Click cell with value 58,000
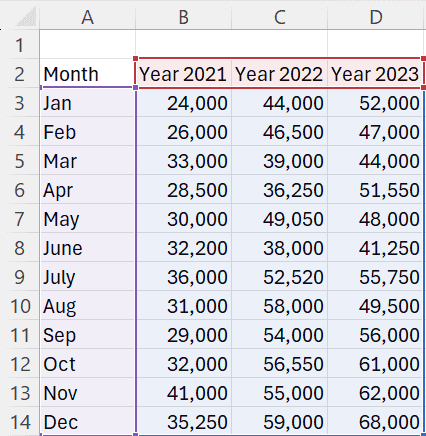 pos(279,306)
